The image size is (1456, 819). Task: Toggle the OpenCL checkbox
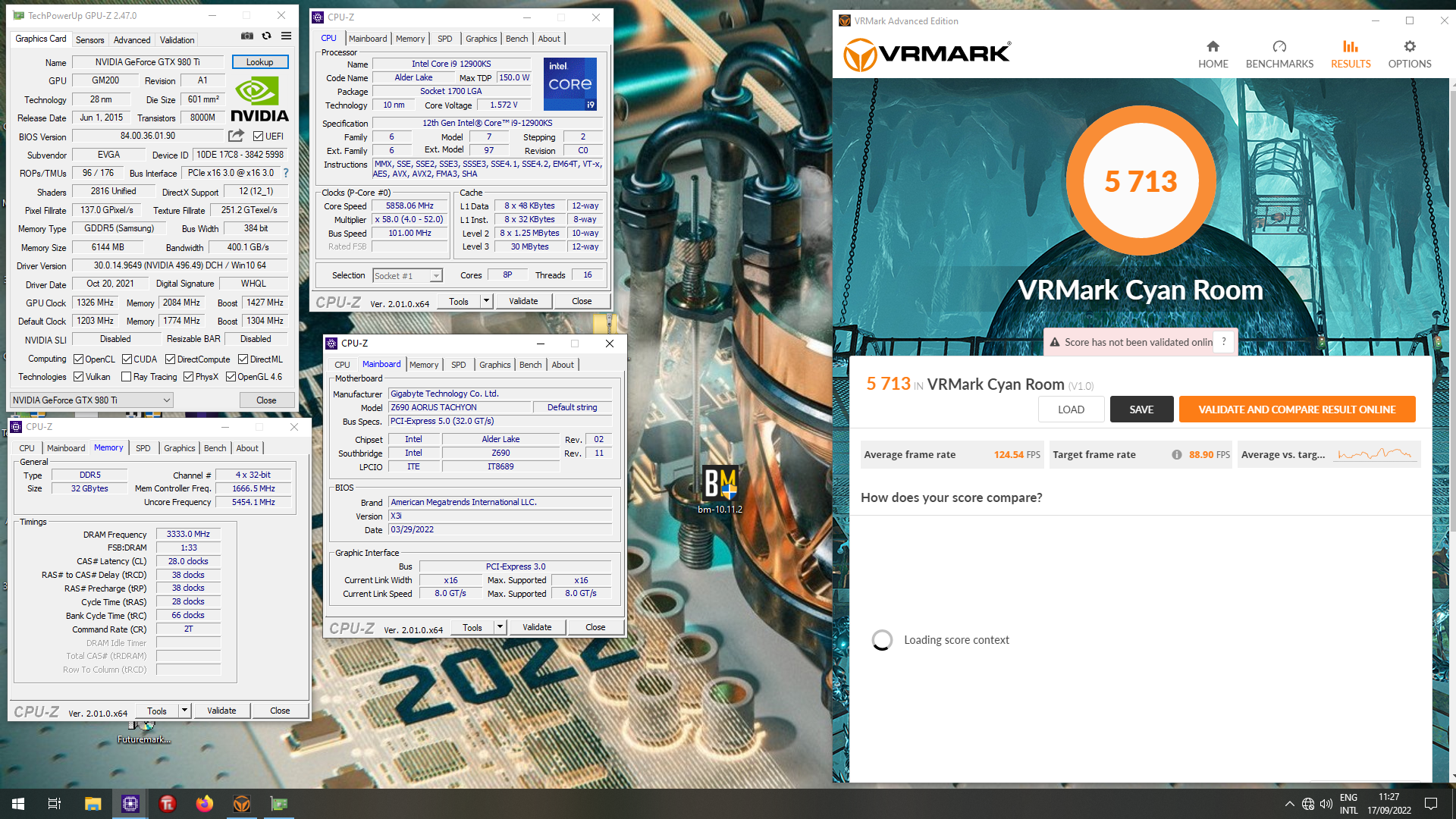[x=78, y=359]
